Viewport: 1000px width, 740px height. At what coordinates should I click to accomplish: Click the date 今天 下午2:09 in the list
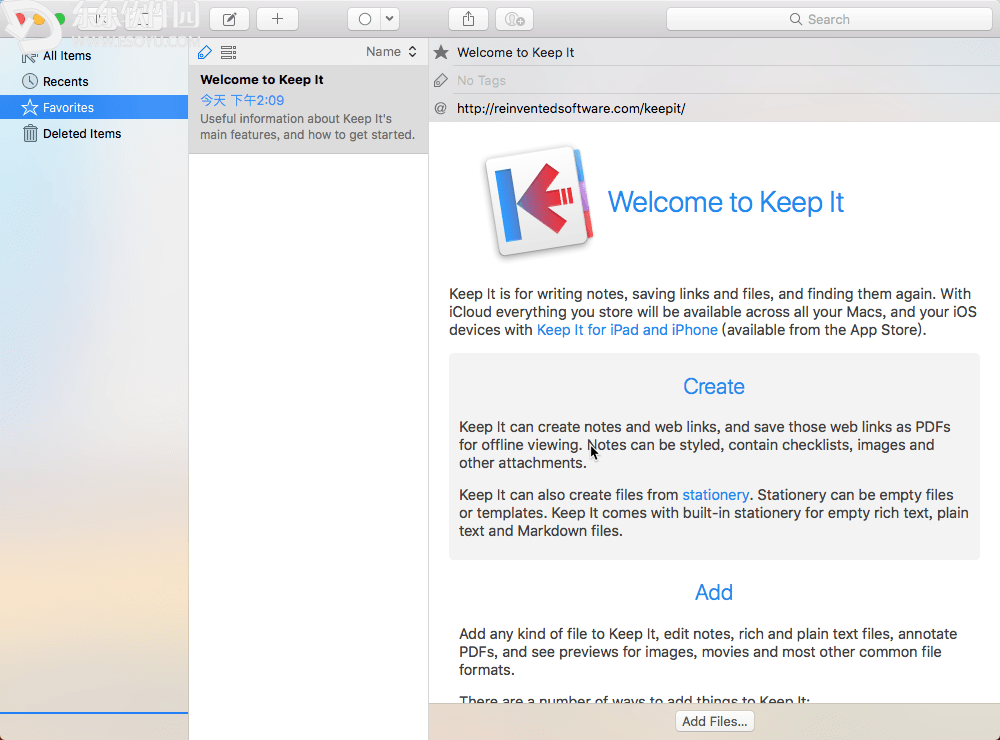242,100
